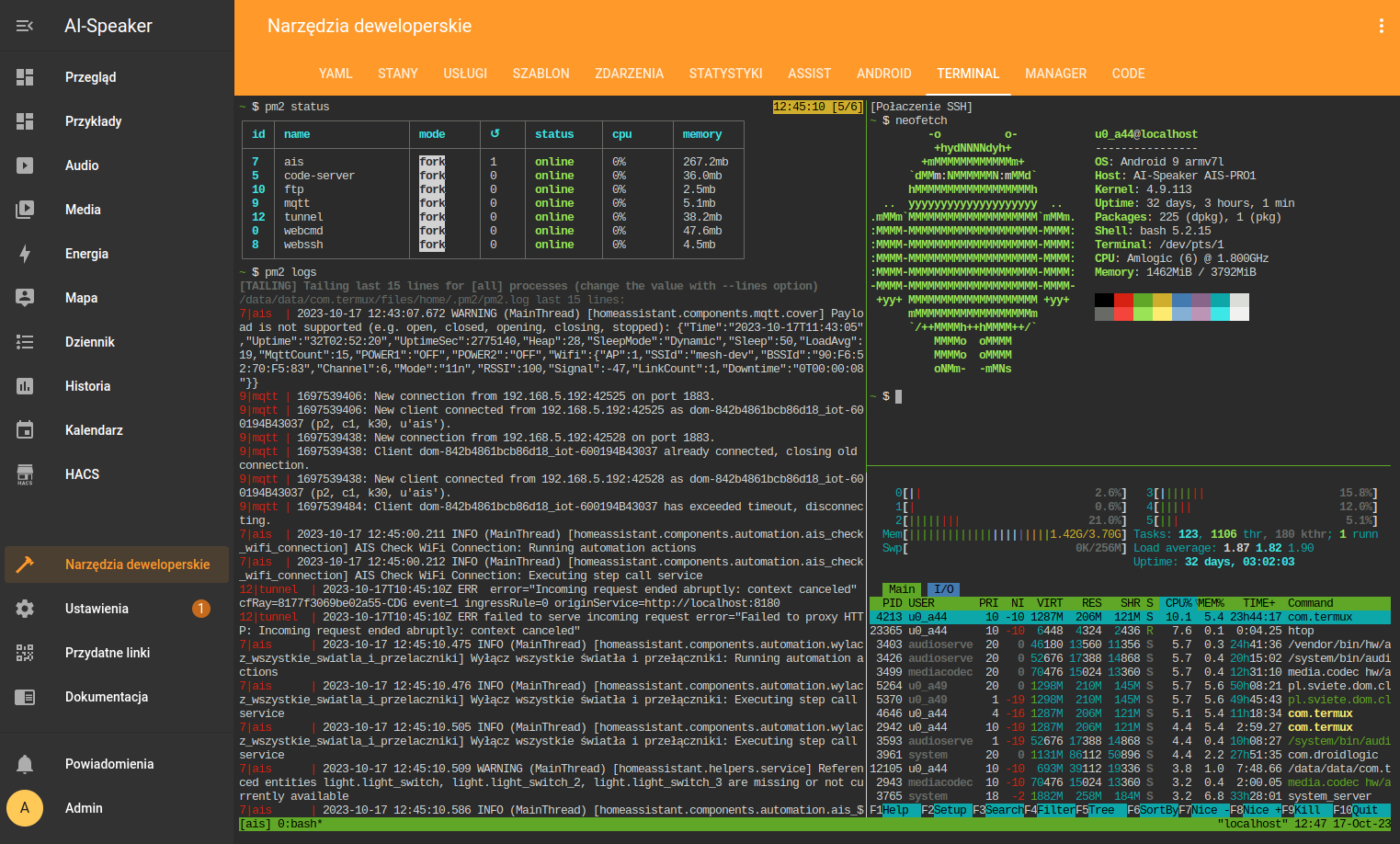This screenshot has width=1400, height=844.
Task: Open the three-dot overflow menu
Action: click(x=1381, y=26)
